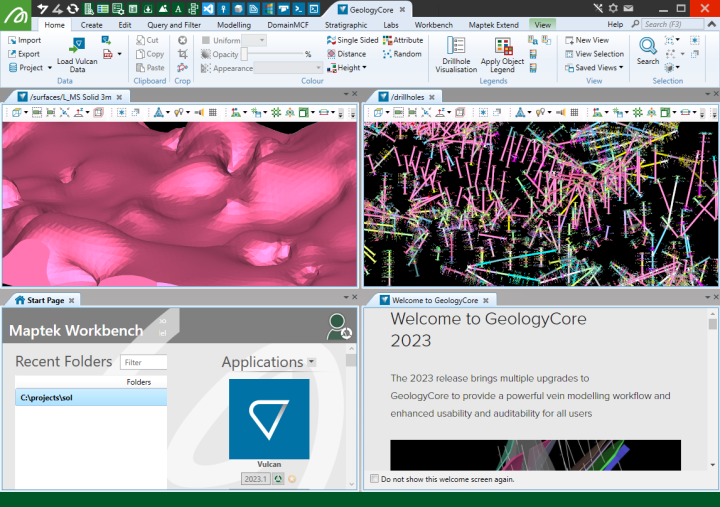
Task: Check 'Do not show this welcome screen again'
Action: (x=375, y=479)
